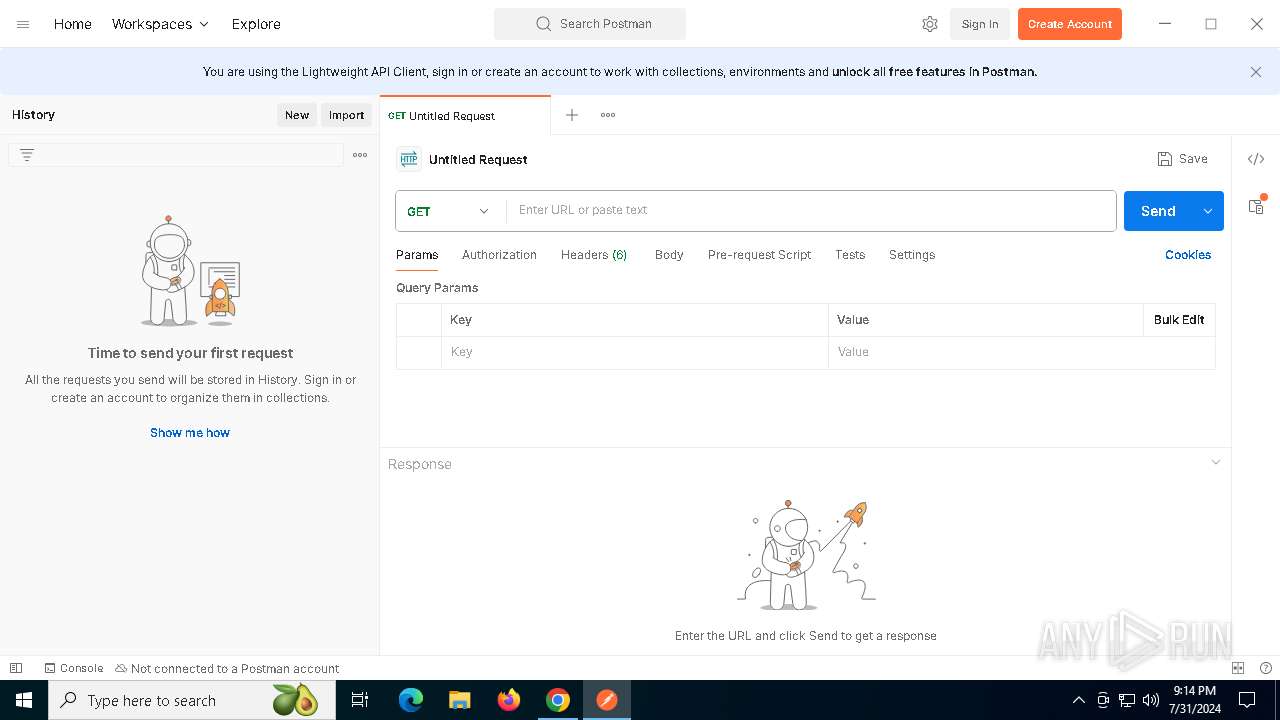1280x720 pixels.
Task: Open the code snippet icon
Action: pyautogui.click(x=1256, y=159)
